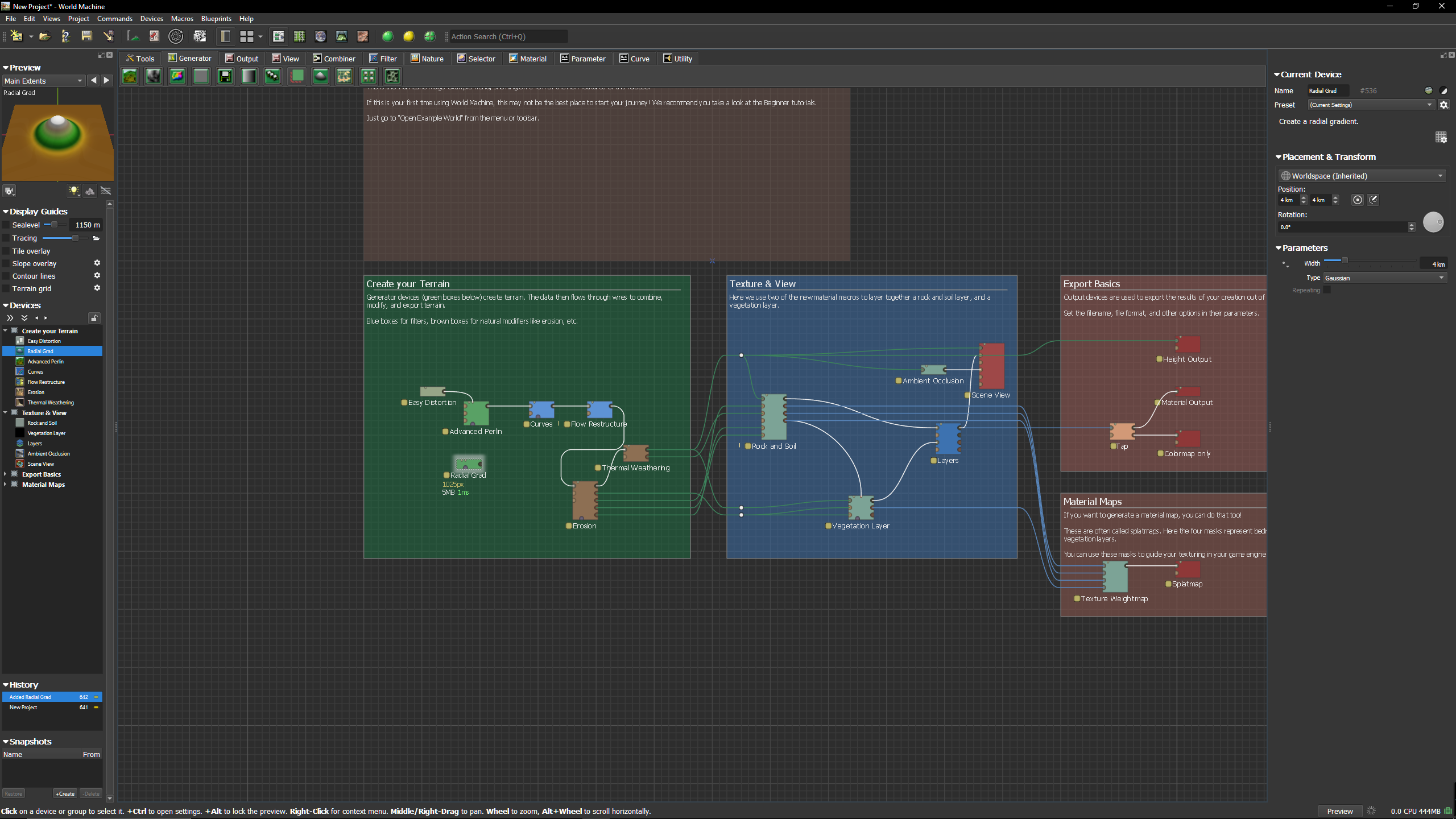
Task: Select the File Input floppy generator icon
Action: coord(225,76)
